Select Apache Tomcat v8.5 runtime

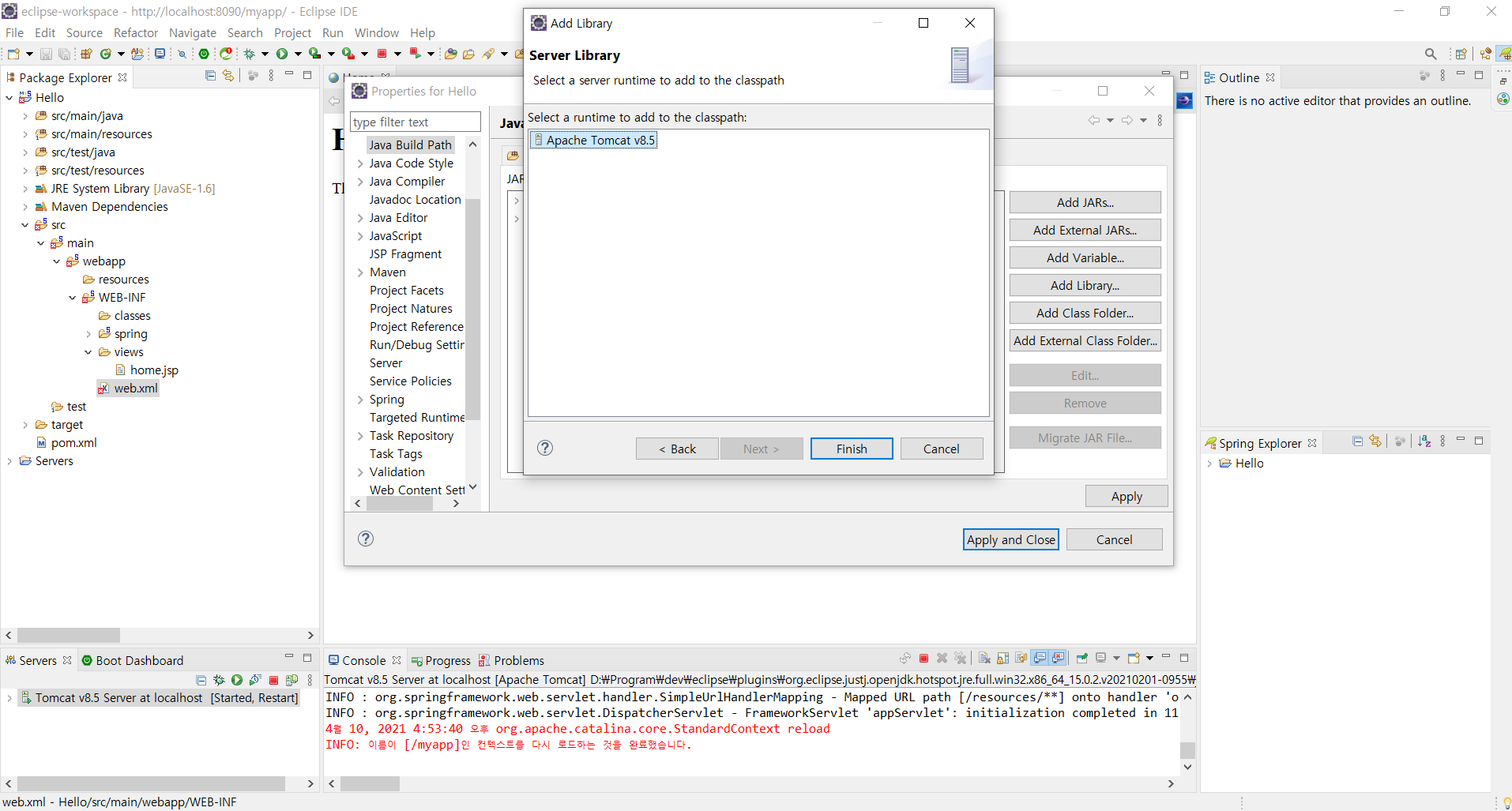(594, 140)
